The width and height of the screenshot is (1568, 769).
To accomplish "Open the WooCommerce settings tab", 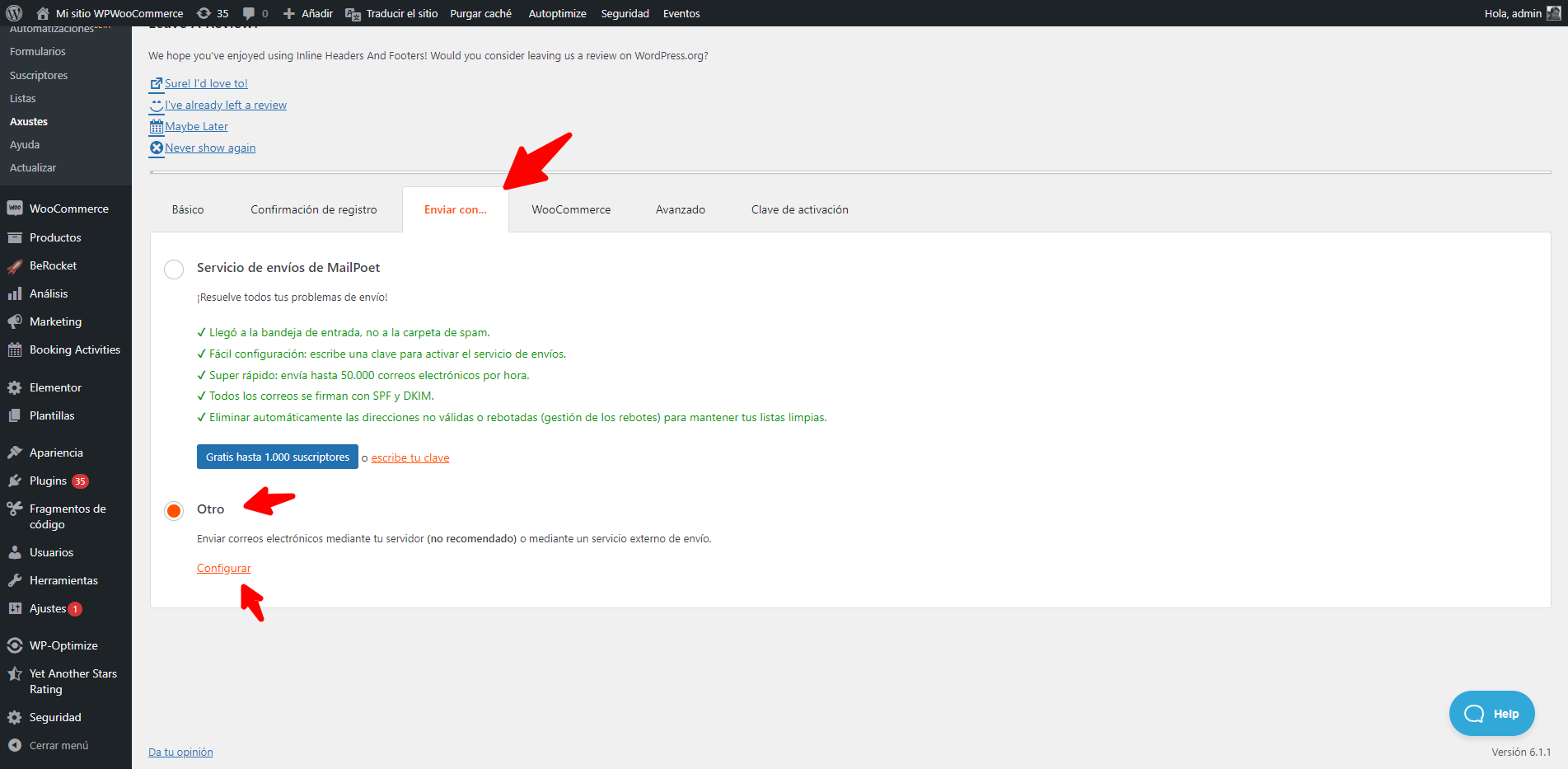I will pyautogui.click(x=571, y=209).
